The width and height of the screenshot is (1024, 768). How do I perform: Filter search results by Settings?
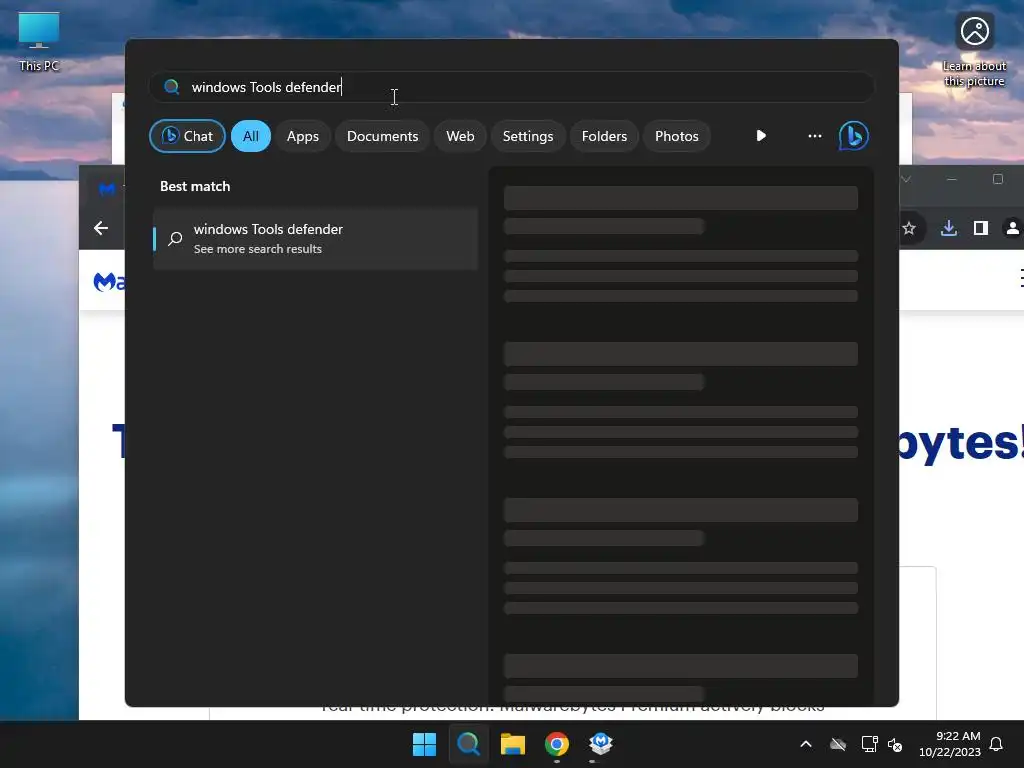click(528, 136)
